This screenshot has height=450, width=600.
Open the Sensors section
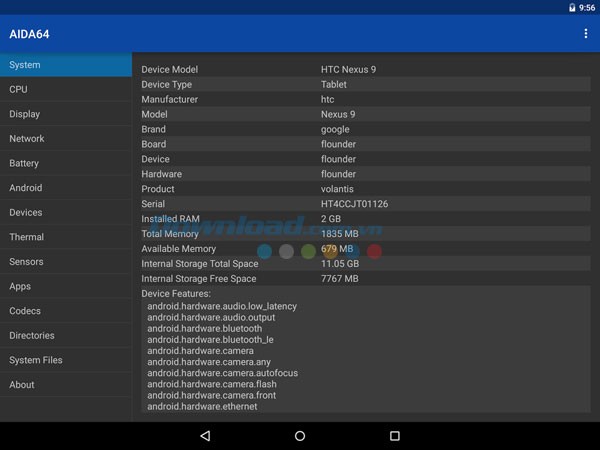[x=65, y=262]
